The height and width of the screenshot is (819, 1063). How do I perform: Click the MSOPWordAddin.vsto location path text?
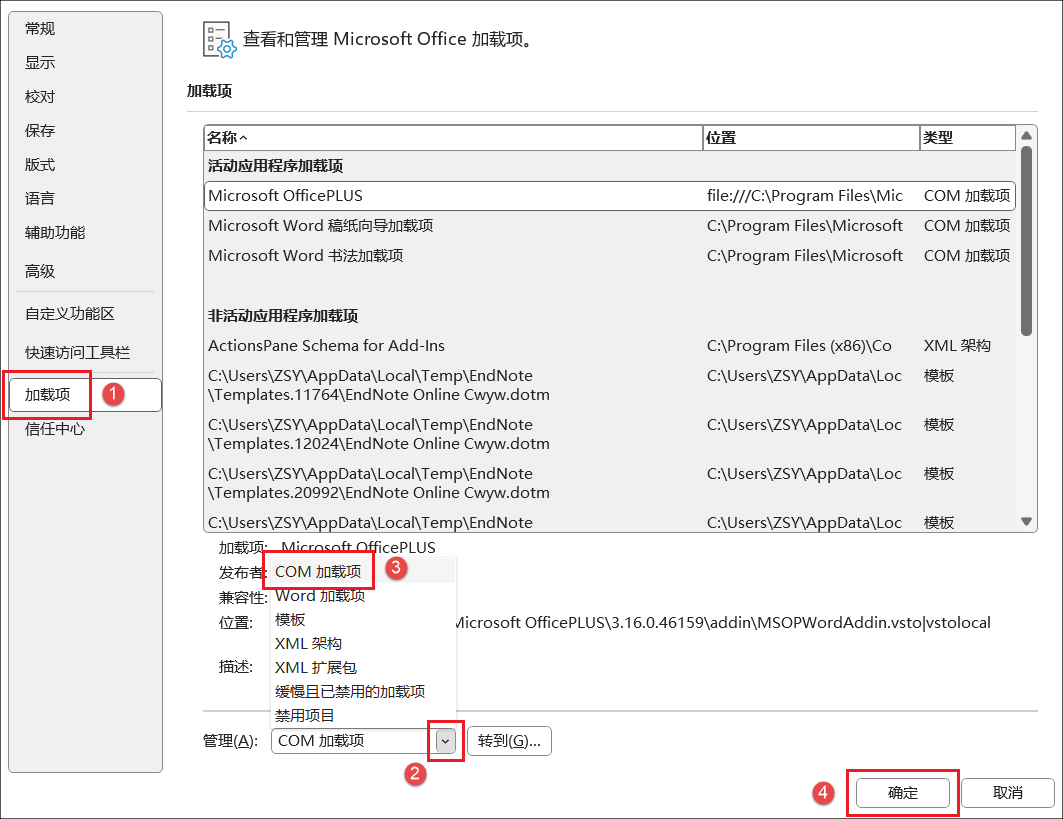[722, 622]
